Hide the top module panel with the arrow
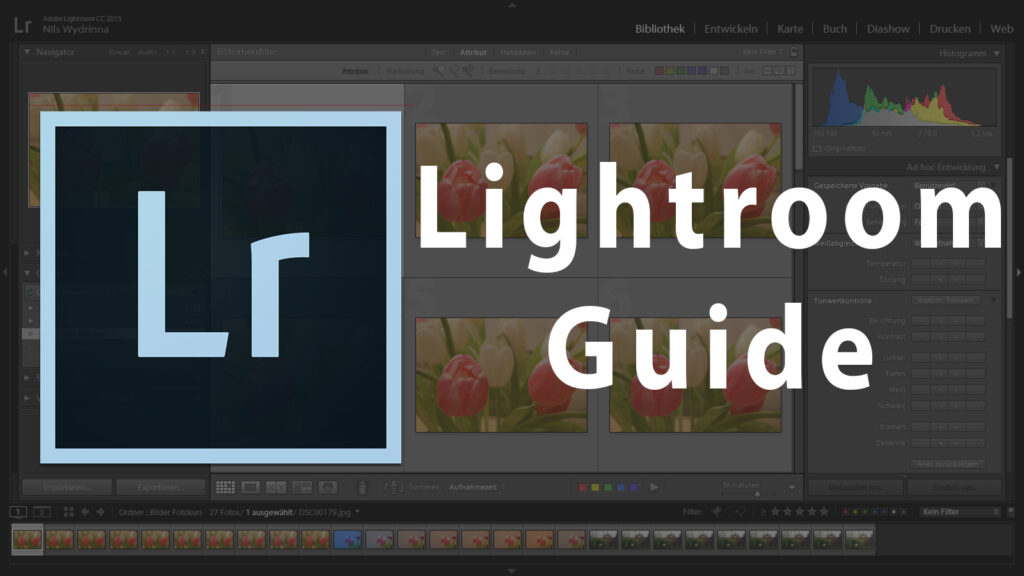Screen dimensions: 1024x576 pyautogui.click(x=512, y=5)
